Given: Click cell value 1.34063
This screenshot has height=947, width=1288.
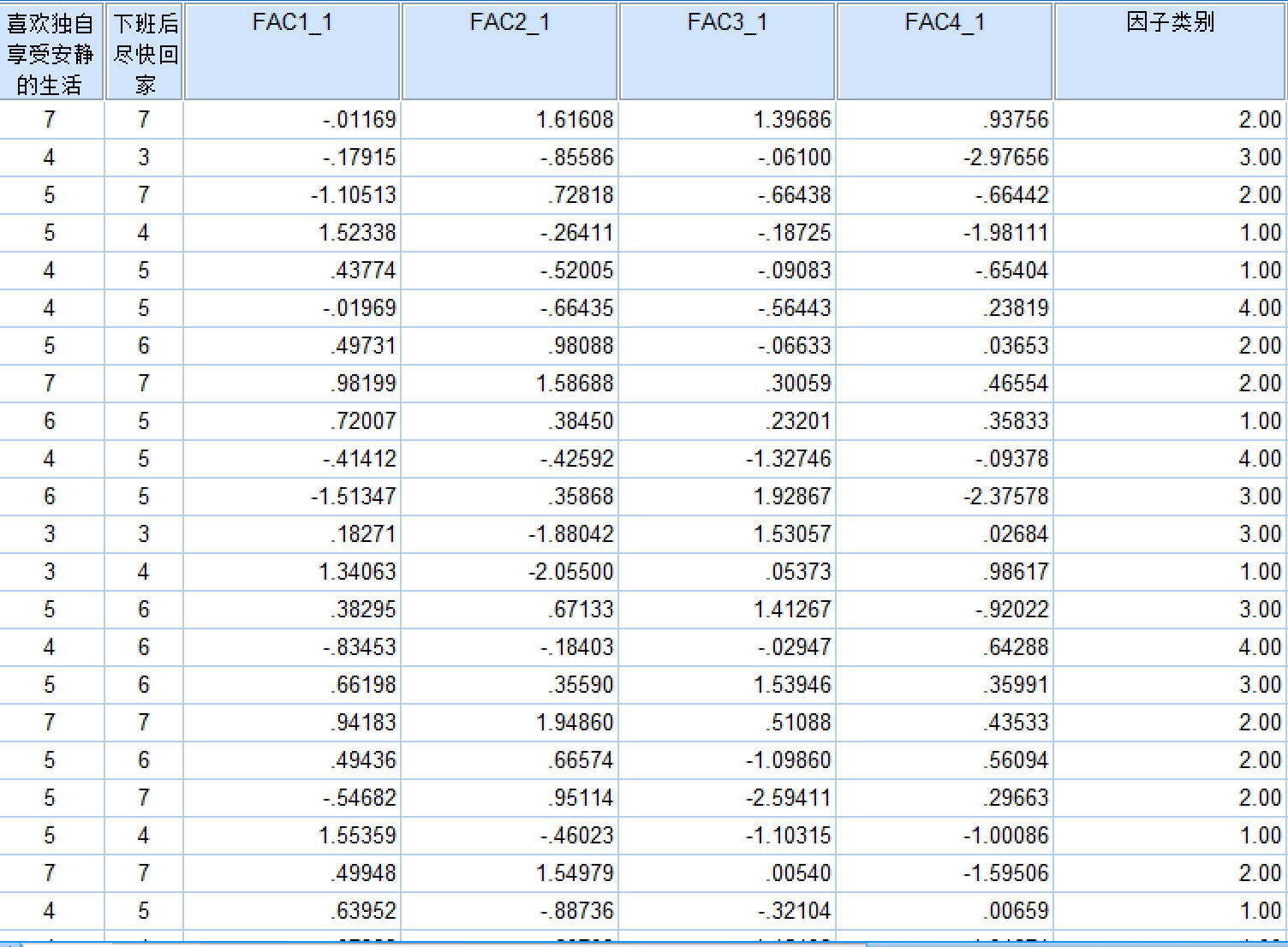Looking at the screenshot, I should coord(357,572).
